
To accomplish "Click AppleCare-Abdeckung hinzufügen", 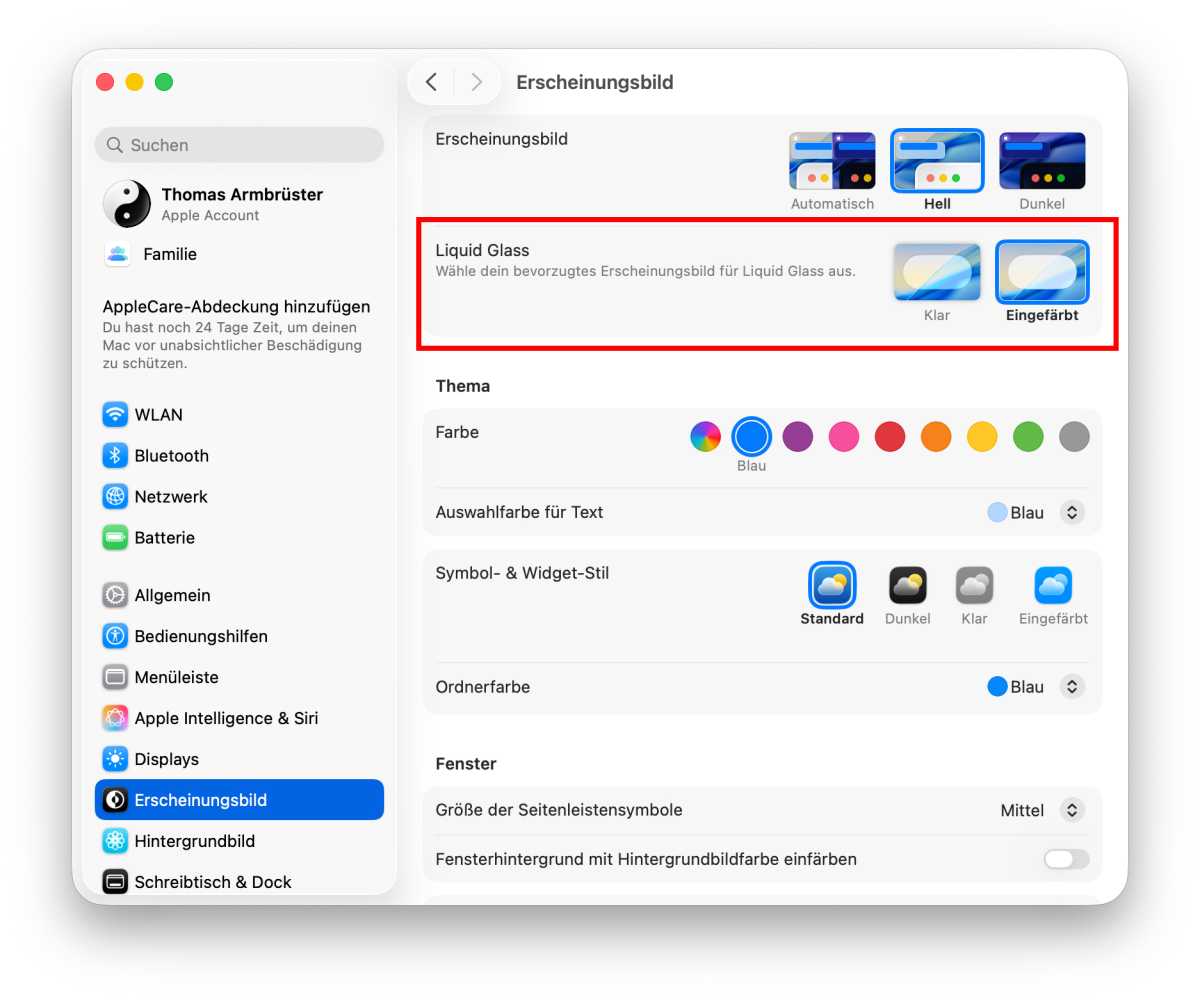I will (239, 306).
